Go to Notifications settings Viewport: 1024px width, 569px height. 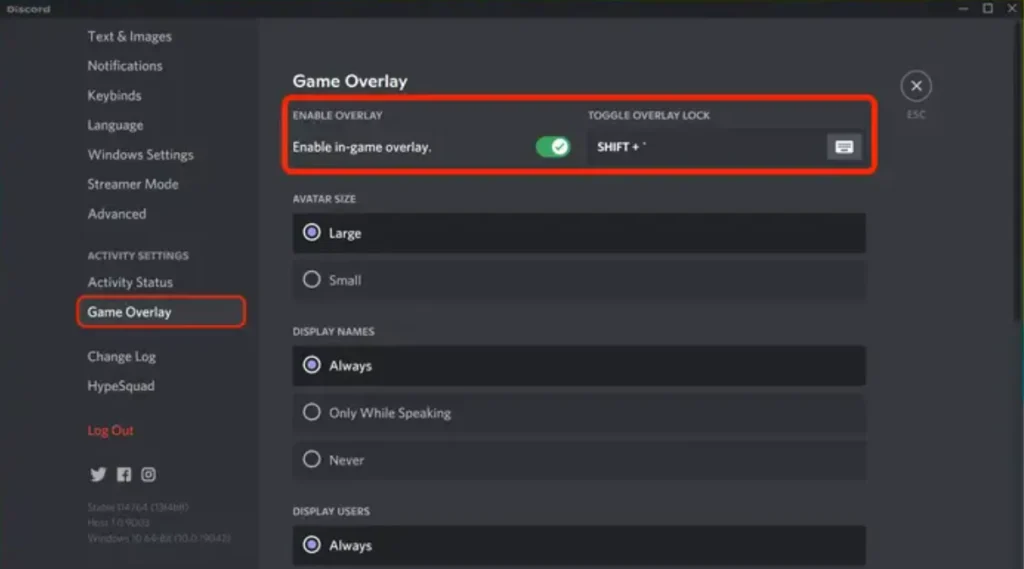[x=124, y=66]
